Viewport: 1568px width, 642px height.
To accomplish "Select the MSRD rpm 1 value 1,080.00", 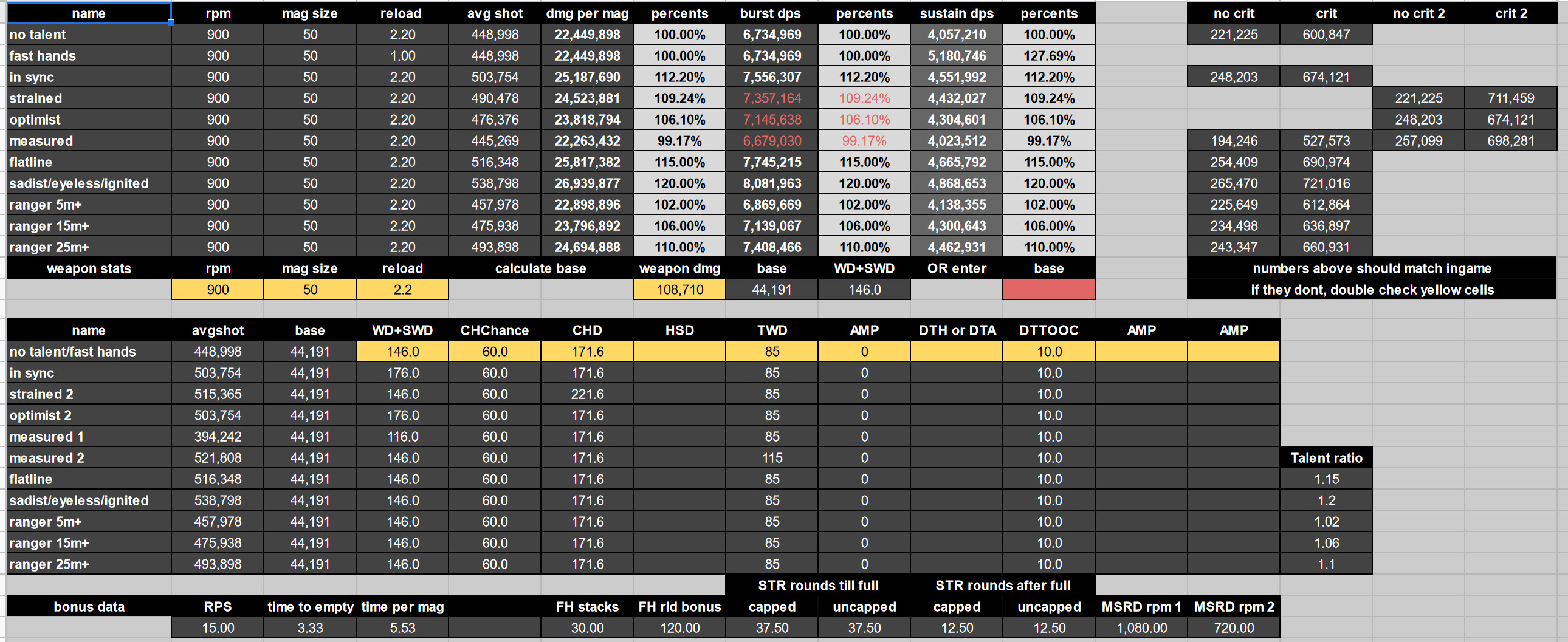I will (1141, 627).
